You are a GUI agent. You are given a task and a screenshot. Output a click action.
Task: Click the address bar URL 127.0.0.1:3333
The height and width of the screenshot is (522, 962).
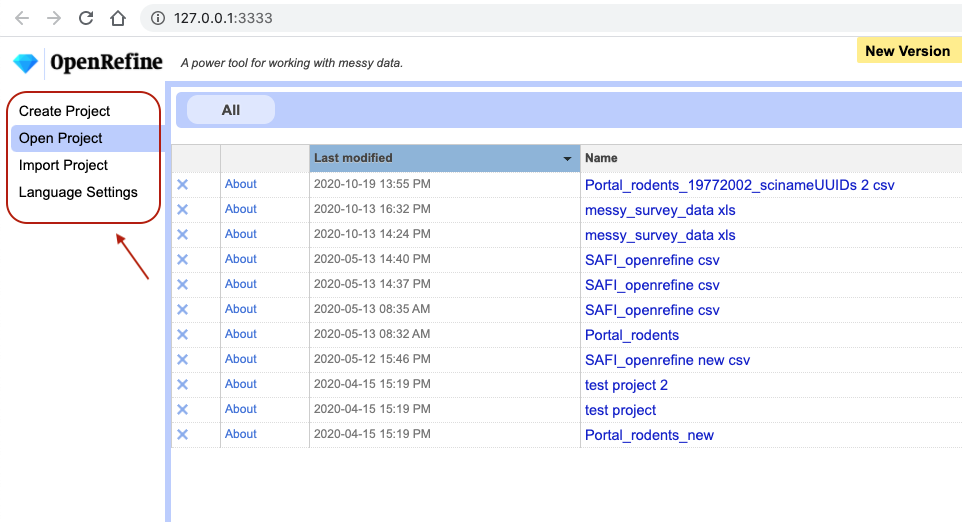point(223,18)
